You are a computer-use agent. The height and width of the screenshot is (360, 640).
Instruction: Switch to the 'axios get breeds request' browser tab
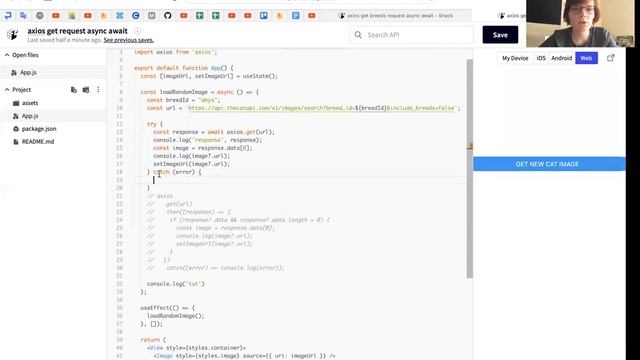tap(399, 16)
